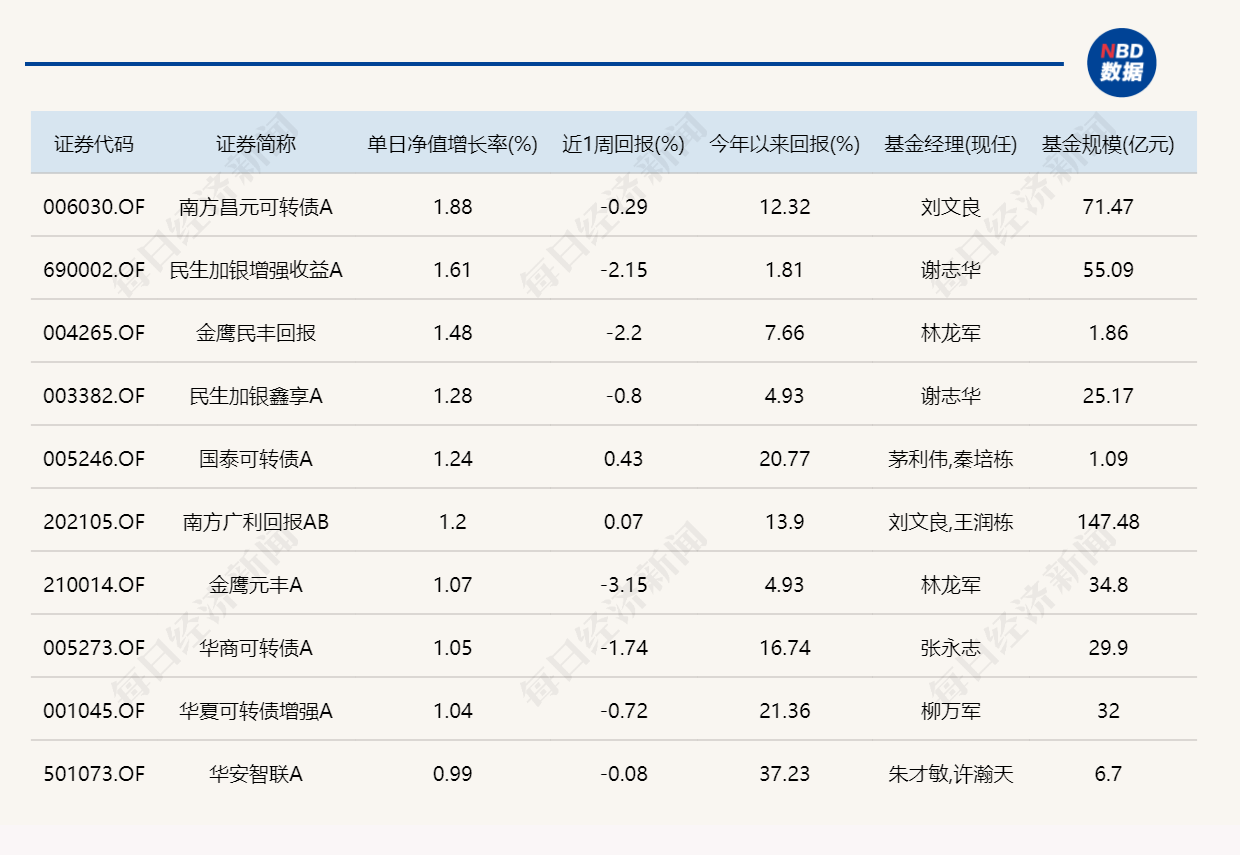The height and width of the screenshot is (855, 1240).
Task: Select daily growth value 0.99
Action: tap(453, 774)
